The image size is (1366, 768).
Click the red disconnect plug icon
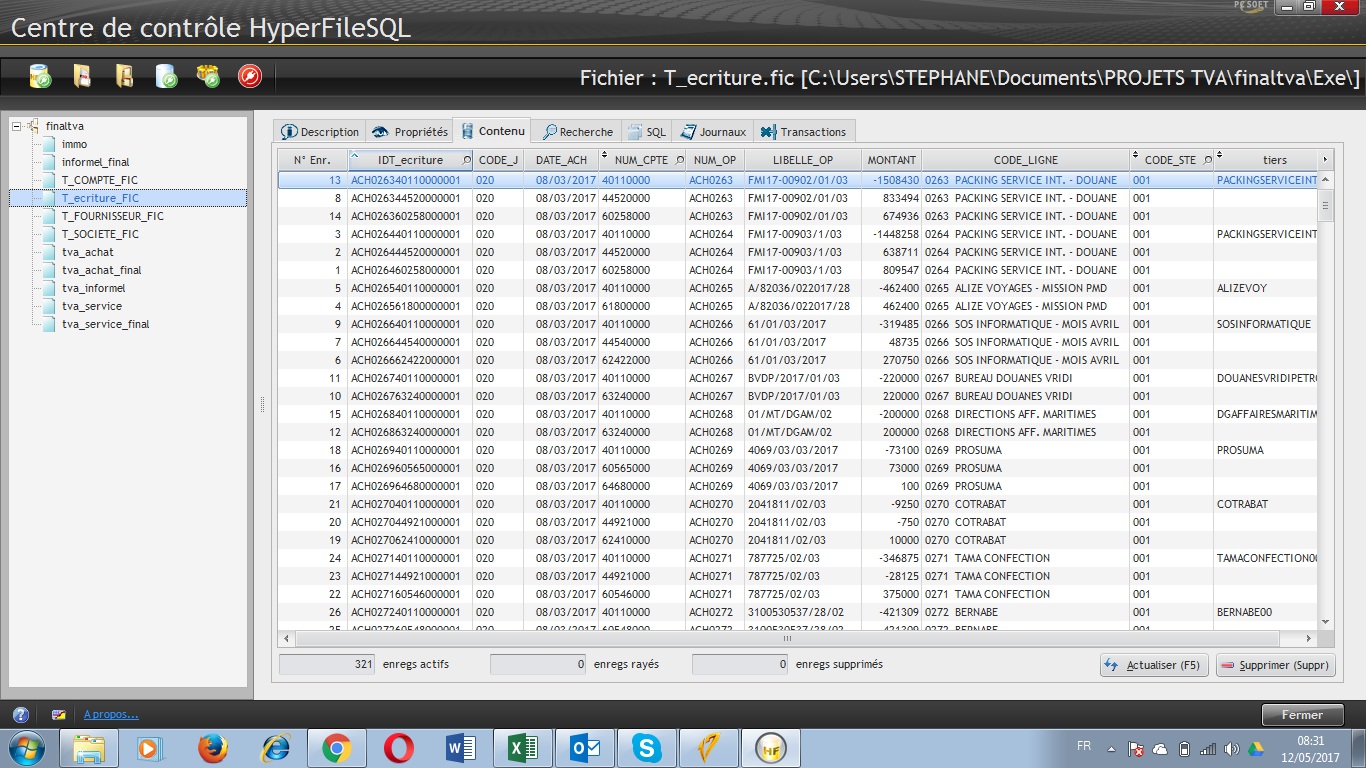[250, 76]
